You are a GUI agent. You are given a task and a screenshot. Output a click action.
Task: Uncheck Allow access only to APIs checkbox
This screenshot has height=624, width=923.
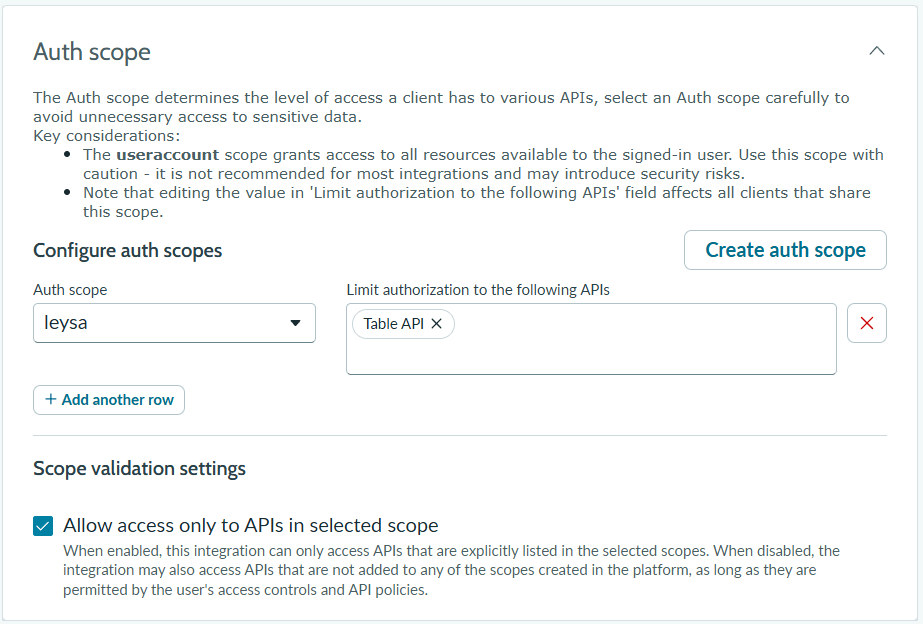tap(43, 526)
